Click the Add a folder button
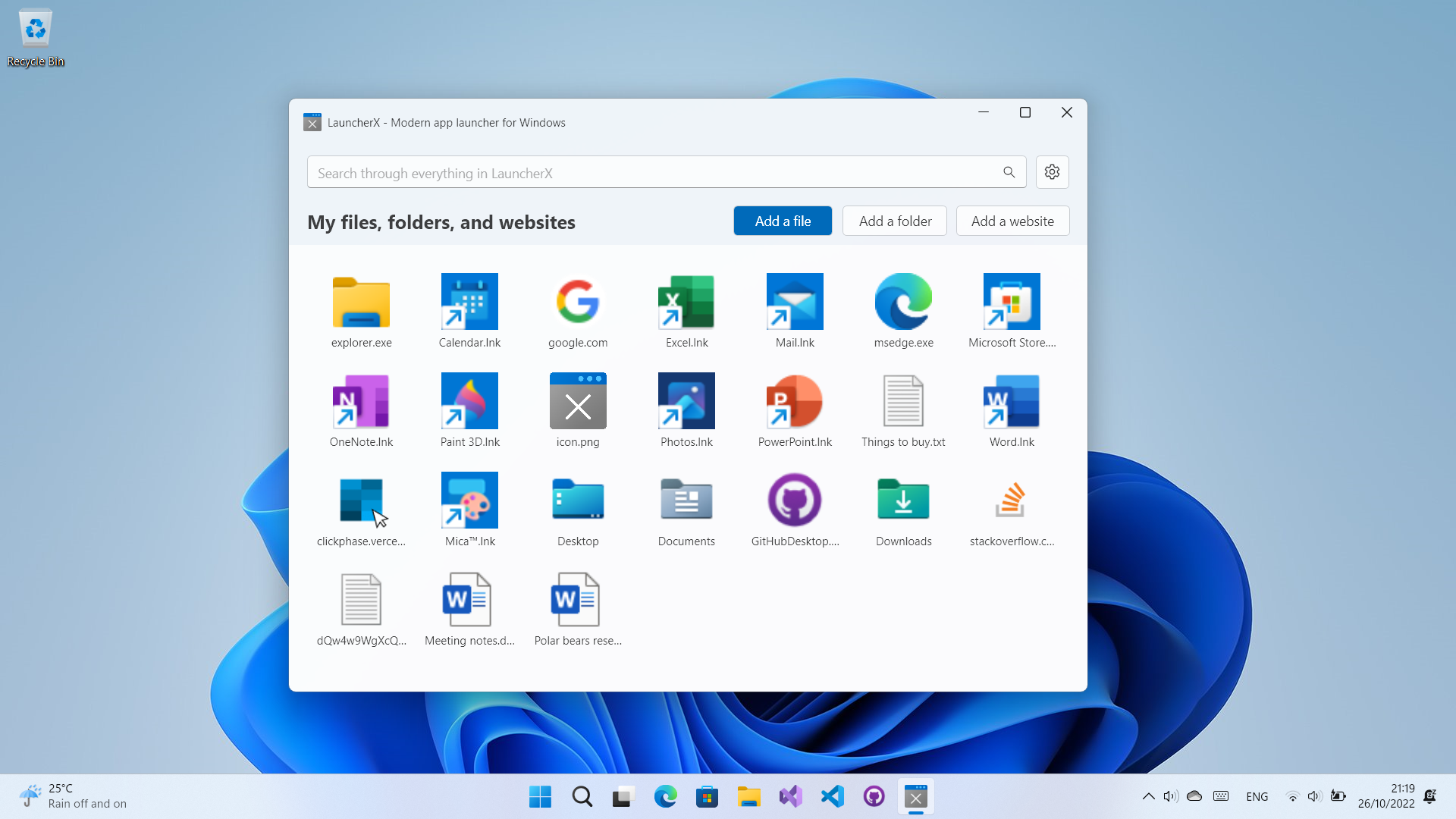 [895, 221]
